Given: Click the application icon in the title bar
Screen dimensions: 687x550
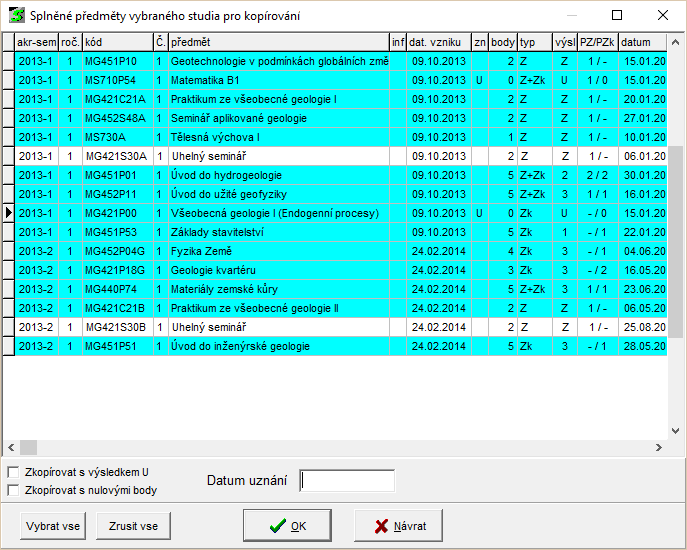Looking at the screenshot, I should pyautogui.click(x=17, y=16).
